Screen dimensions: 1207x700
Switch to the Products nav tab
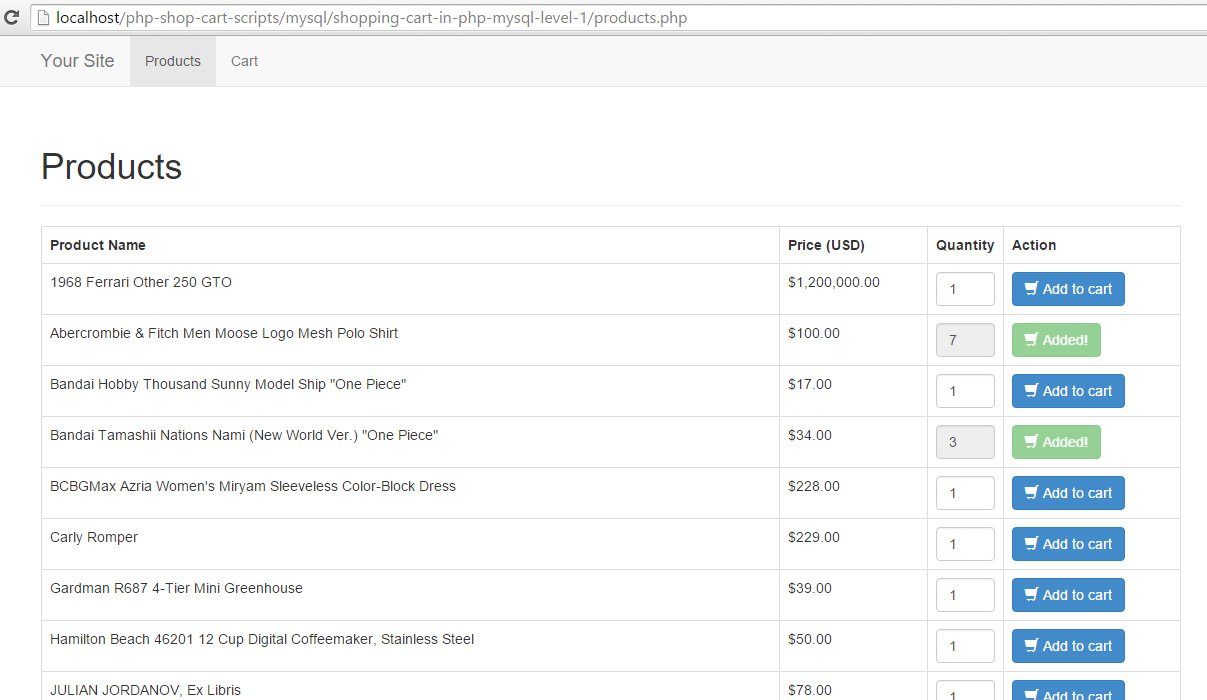(x=173, y=61)
